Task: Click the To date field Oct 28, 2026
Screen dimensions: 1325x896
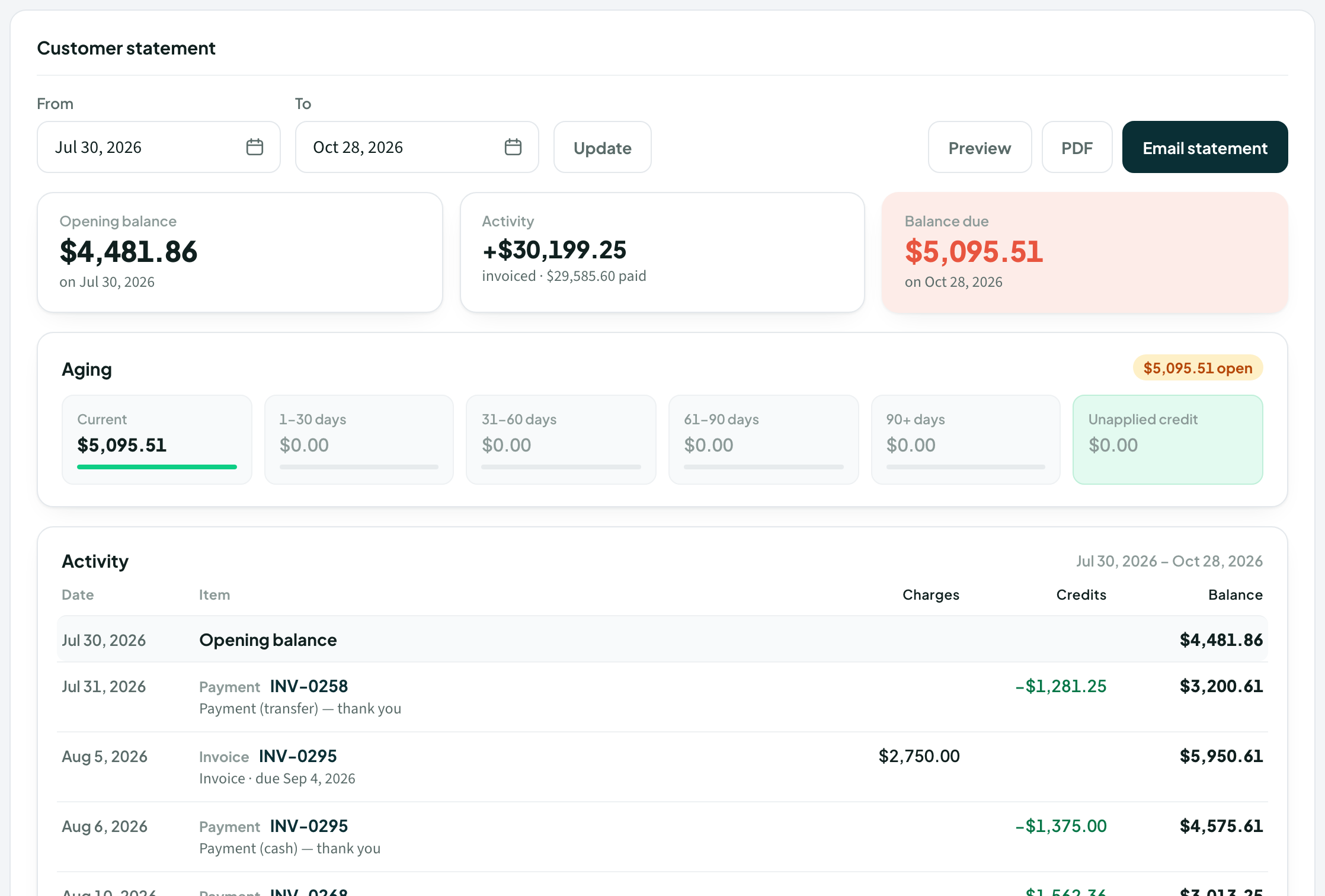Action: click(x=417, y=147)
